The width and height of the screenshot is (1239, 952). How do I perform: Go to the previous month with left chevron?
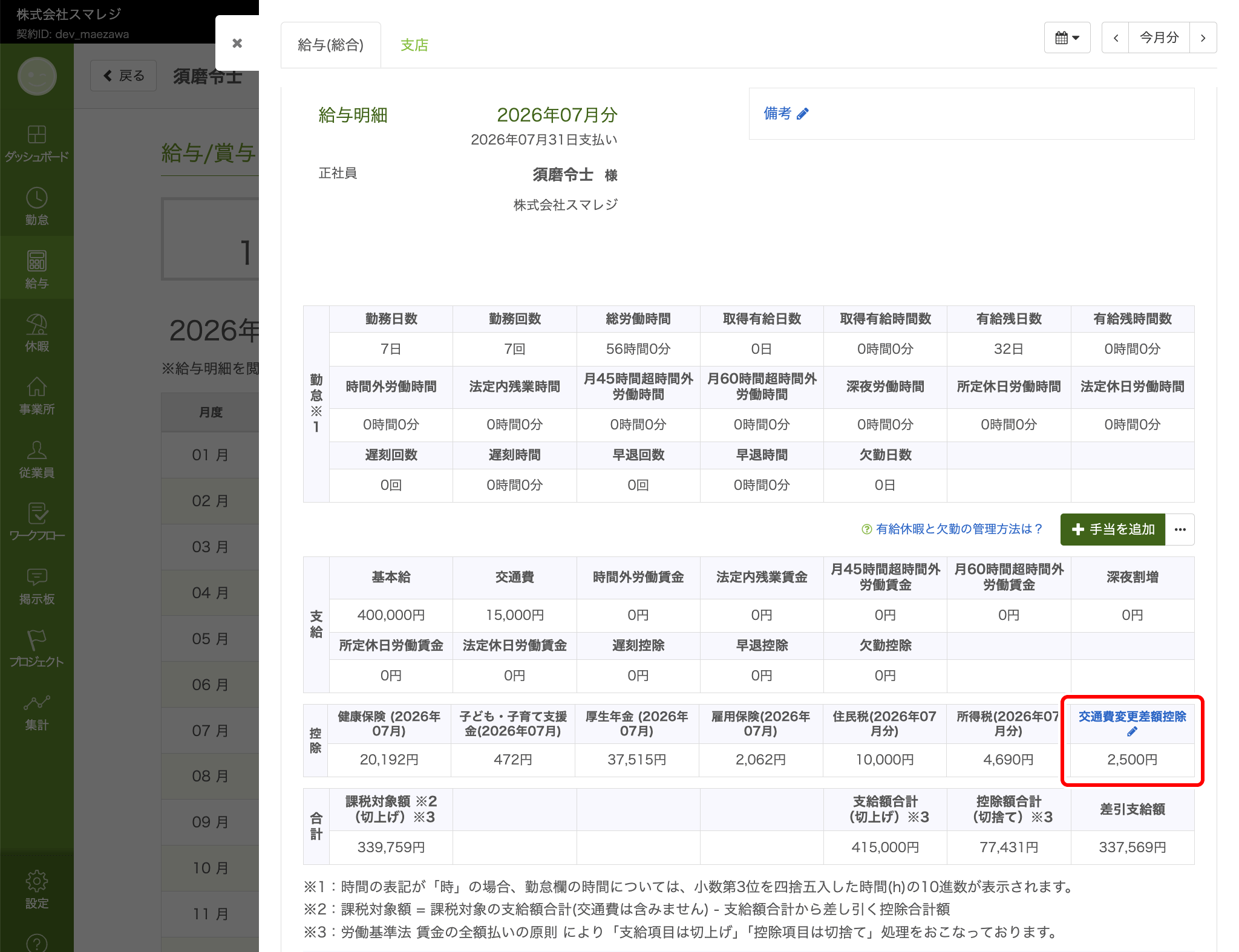point(1116,37)
